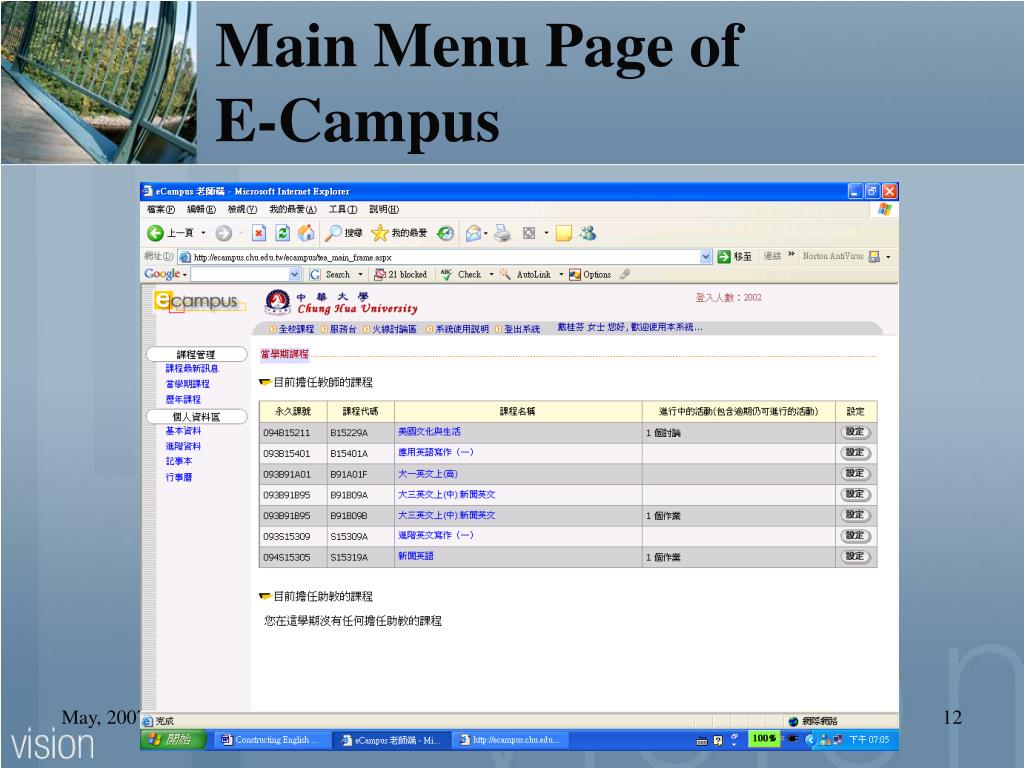The image size is (1024, 768).
Task: Open the Messenger people icon
Action: tap(588, 233)
